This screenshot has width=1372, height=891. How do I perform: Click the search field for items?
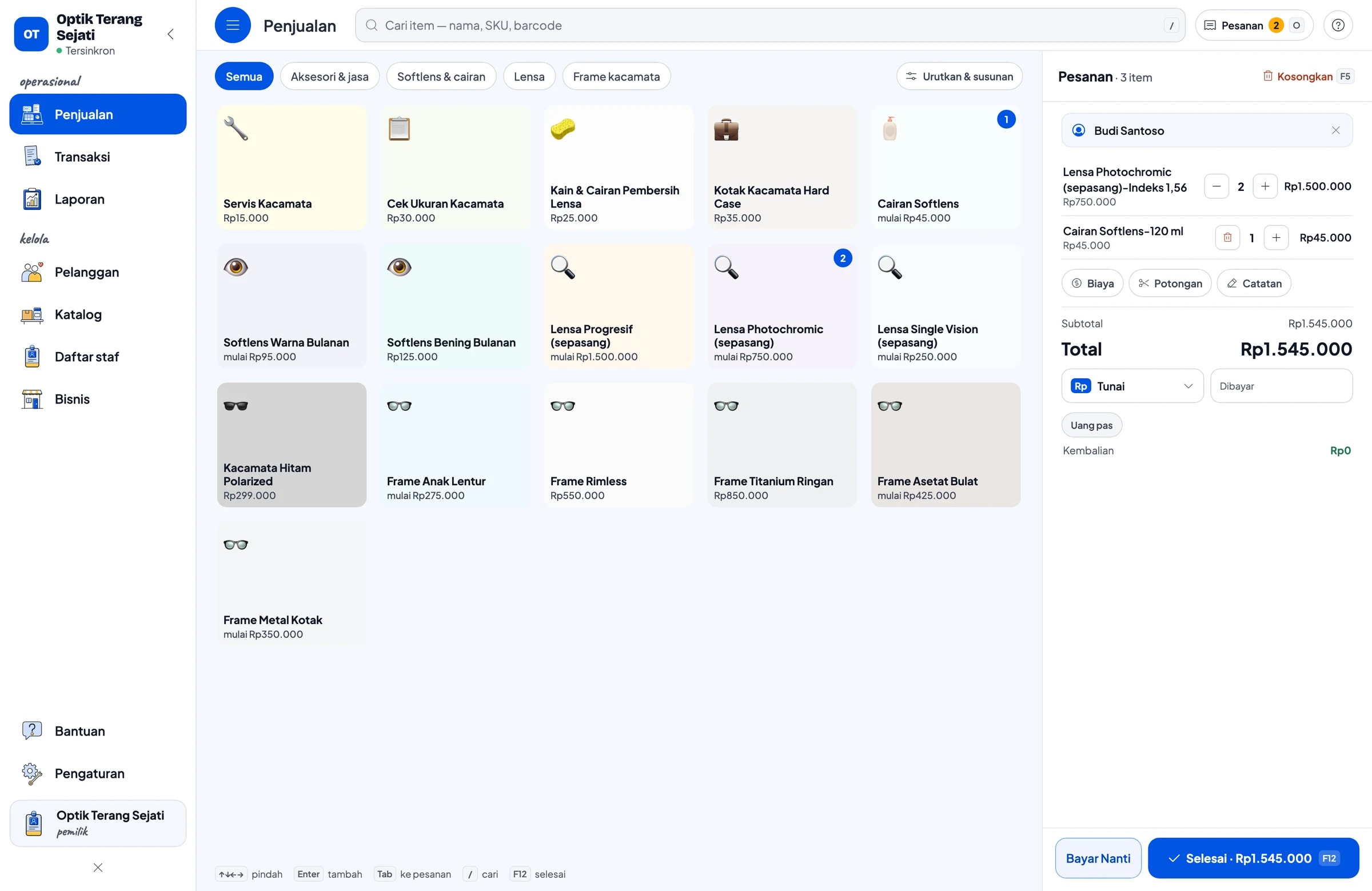[x=769, y=25]
